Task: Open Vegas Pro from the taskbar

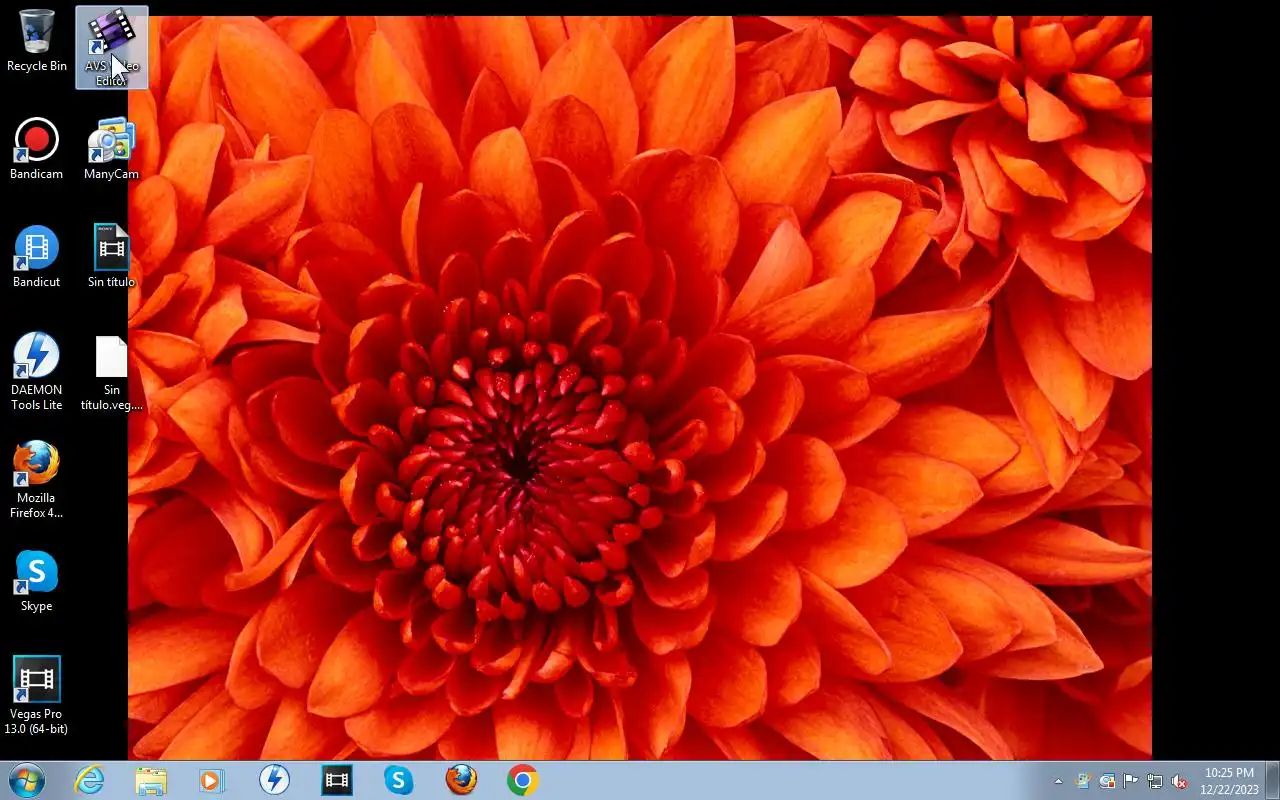Action: click(337, 780)
